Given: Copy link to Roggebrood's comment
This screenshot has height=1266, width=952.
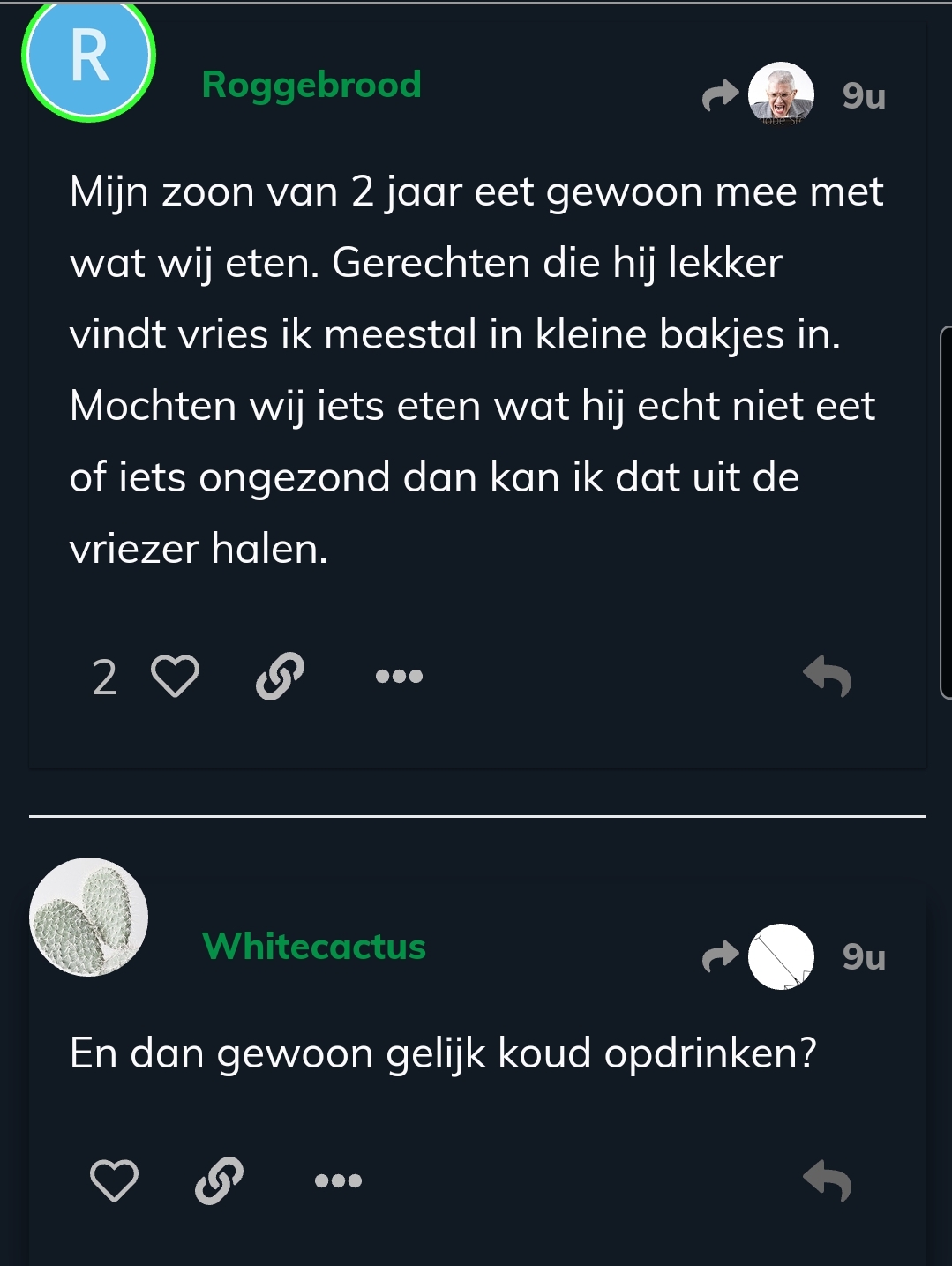Looking at the screenshot, I should click(x=280, y=677).
